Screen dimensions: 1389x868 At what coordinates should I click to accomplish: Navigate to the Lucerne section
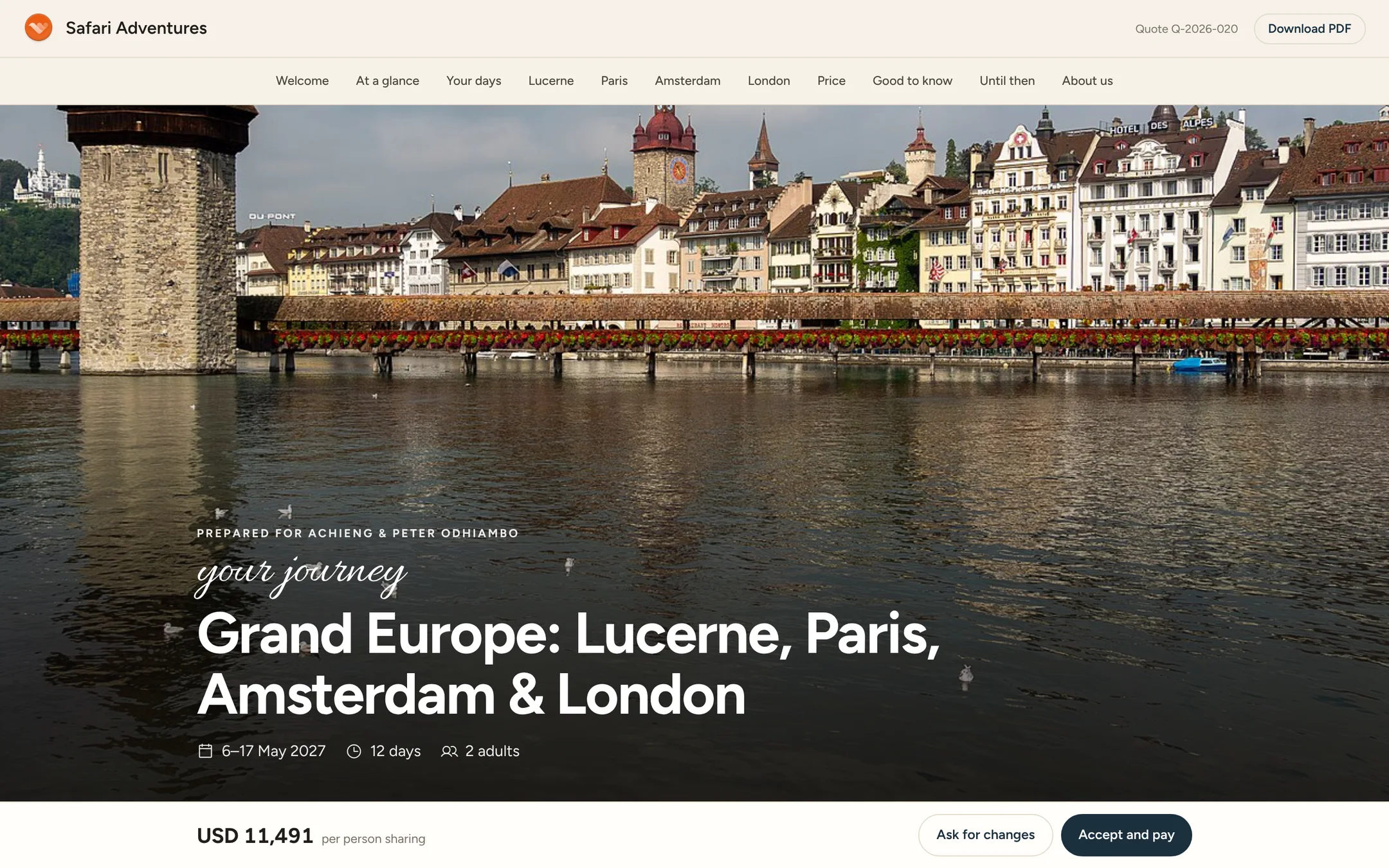551,80
